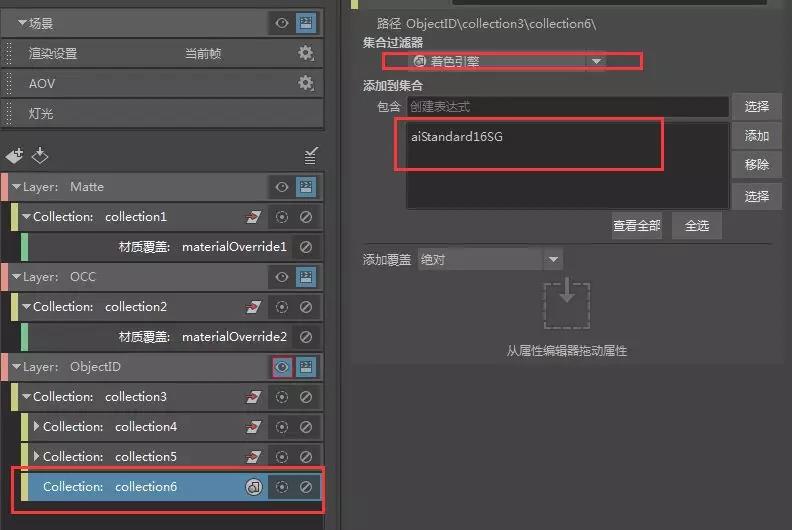This screenshot has width=792, height=530.
Task: Open render settings gear icon
Action: [x=306, y=53]
